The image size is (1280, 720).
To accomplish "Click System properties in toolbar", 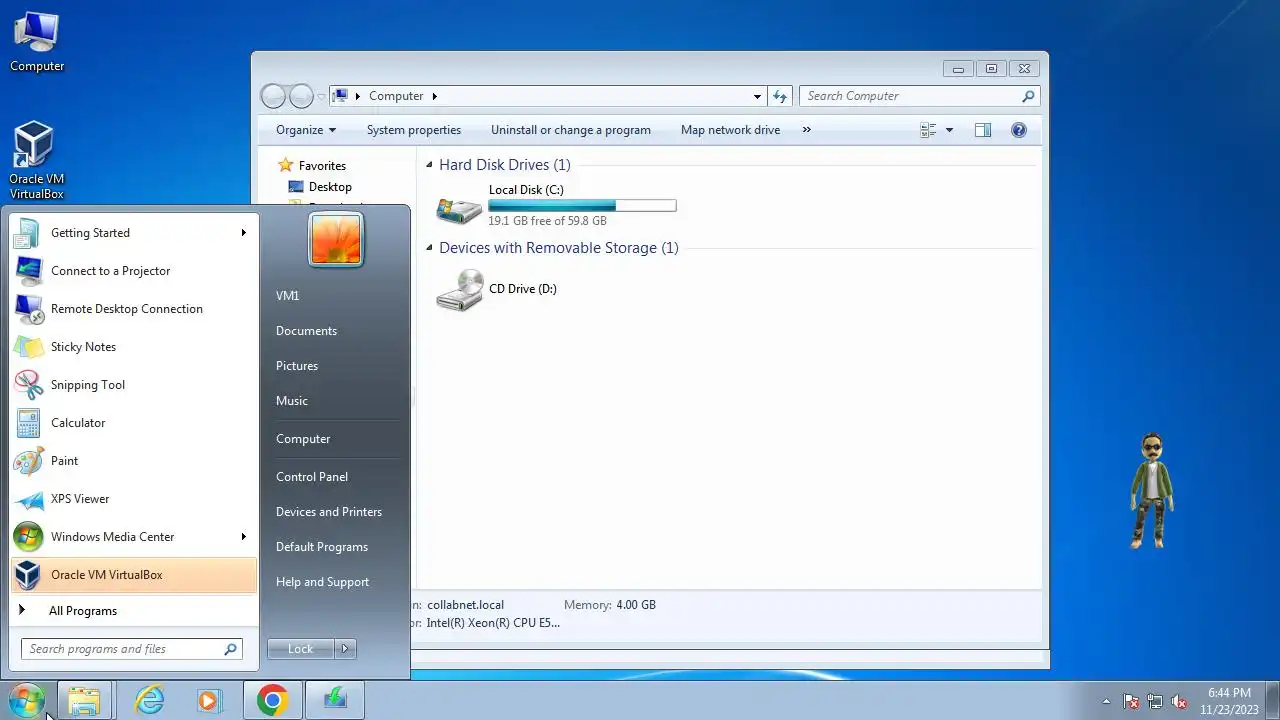I will (414, 130).
